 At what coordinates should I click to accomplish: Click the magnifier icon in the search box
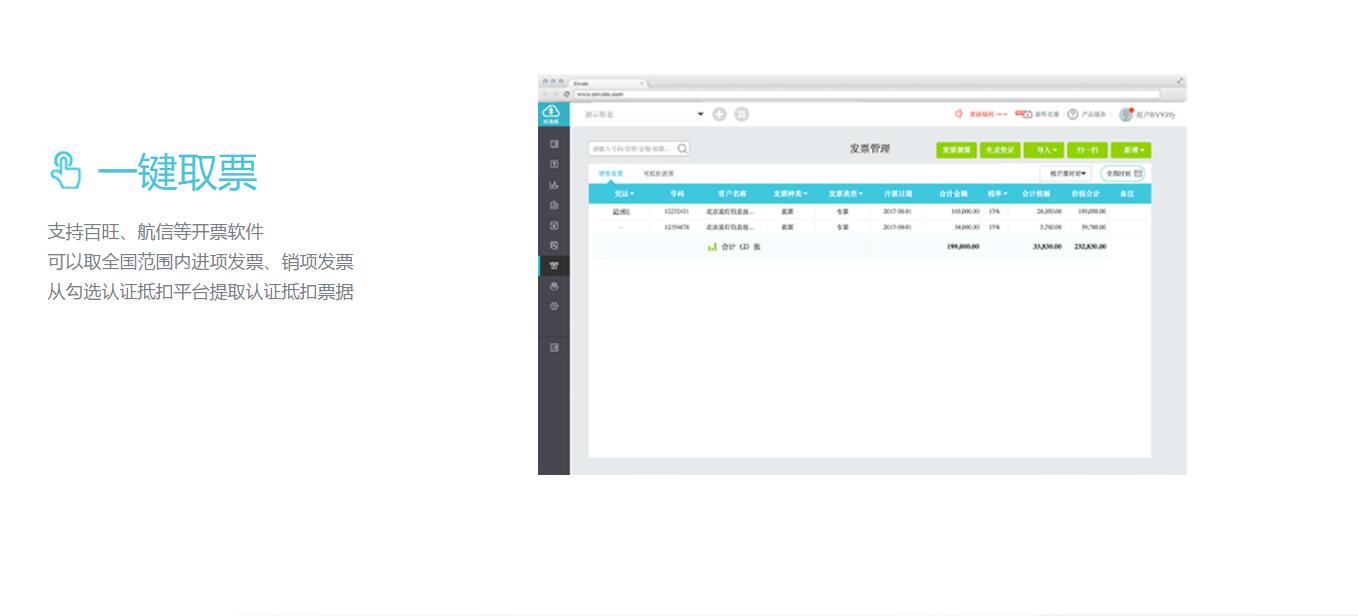[682, 148]
